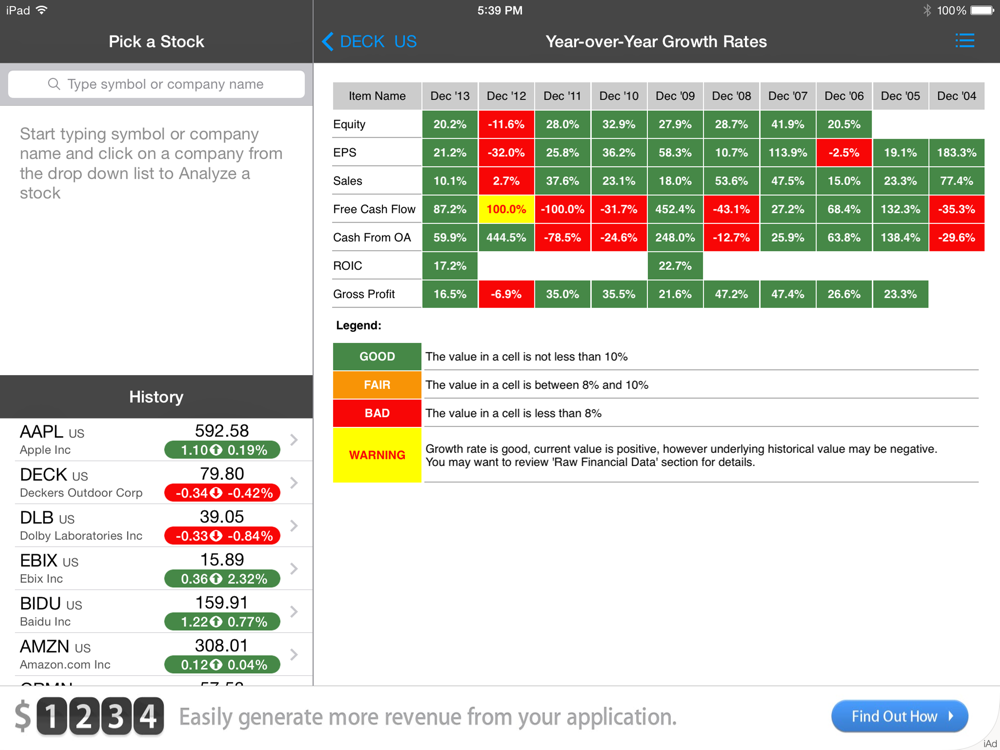1000x750 pixels.
Task: Tap the DECK red price change badge
Action: (222, 492)
